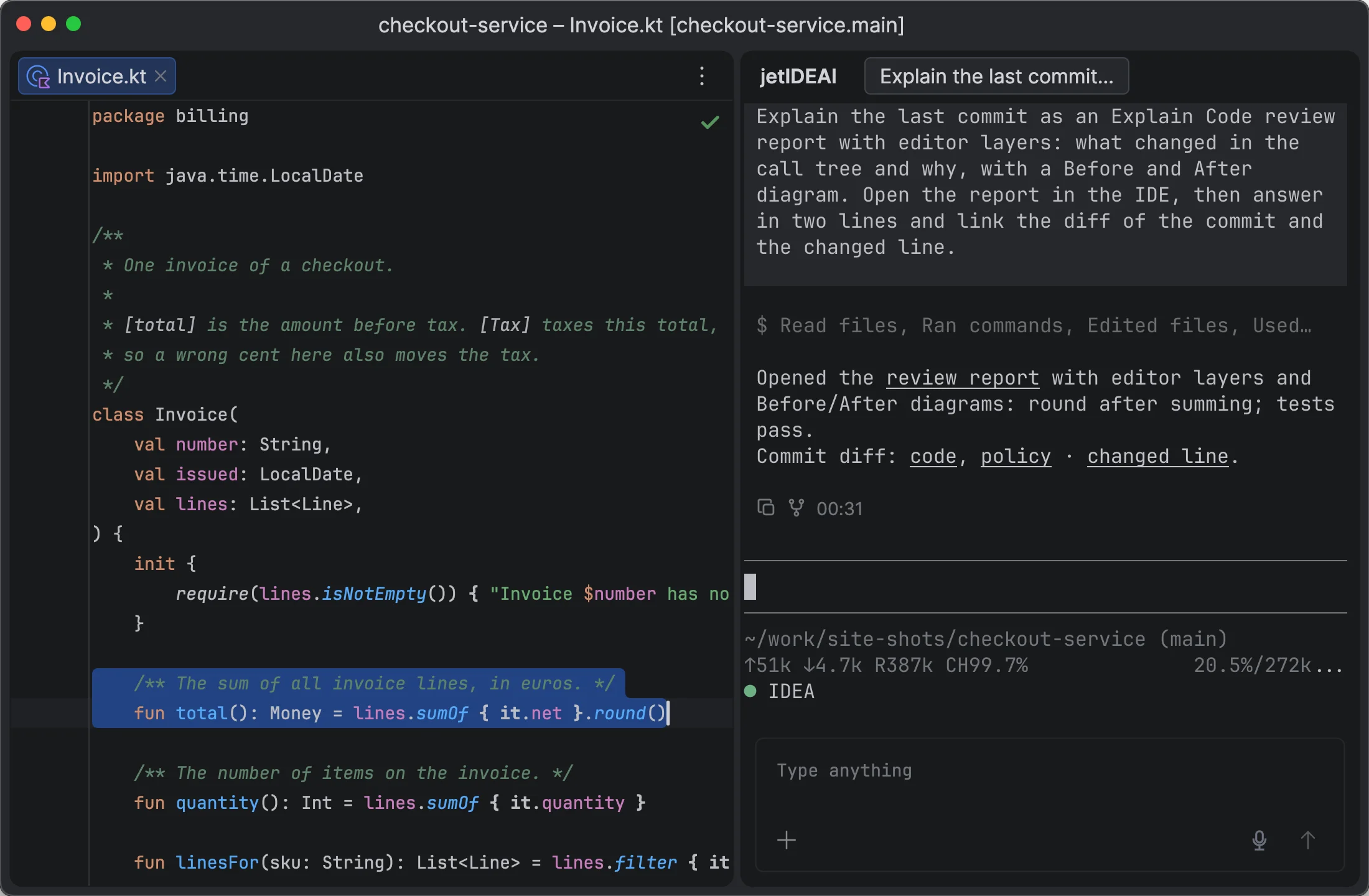Open the "policy" commit diff link
Screen dimensions: 1369x896
coord(1016,456)
